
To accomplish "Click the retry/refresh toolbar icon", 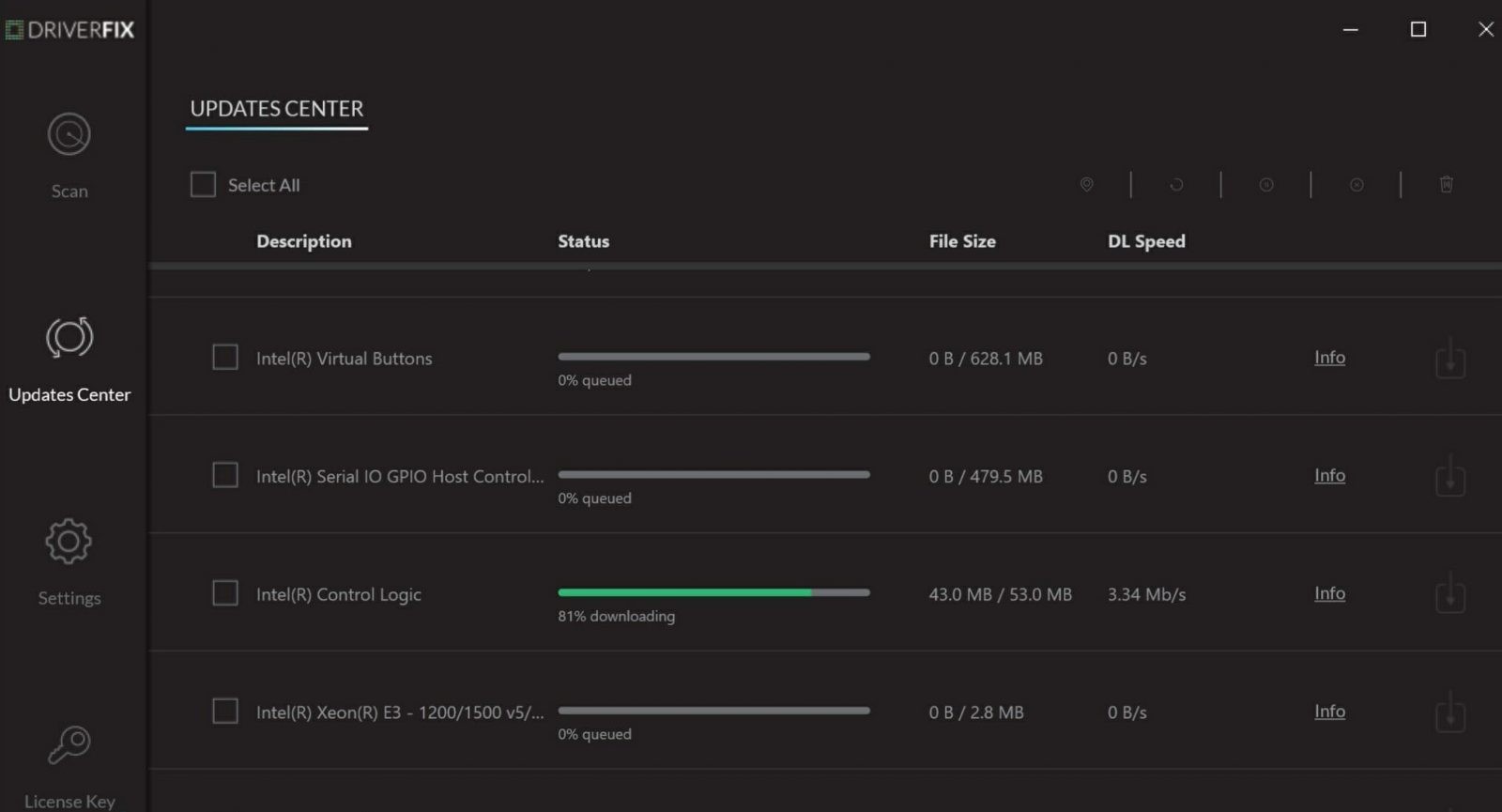I will pos(1176,185).
